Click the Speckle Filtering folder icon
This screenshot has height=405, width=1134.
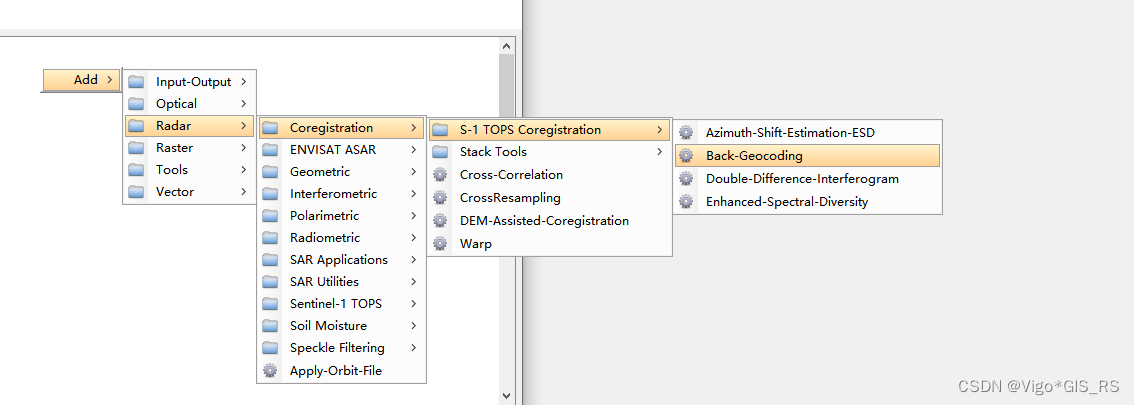point(270,348)
